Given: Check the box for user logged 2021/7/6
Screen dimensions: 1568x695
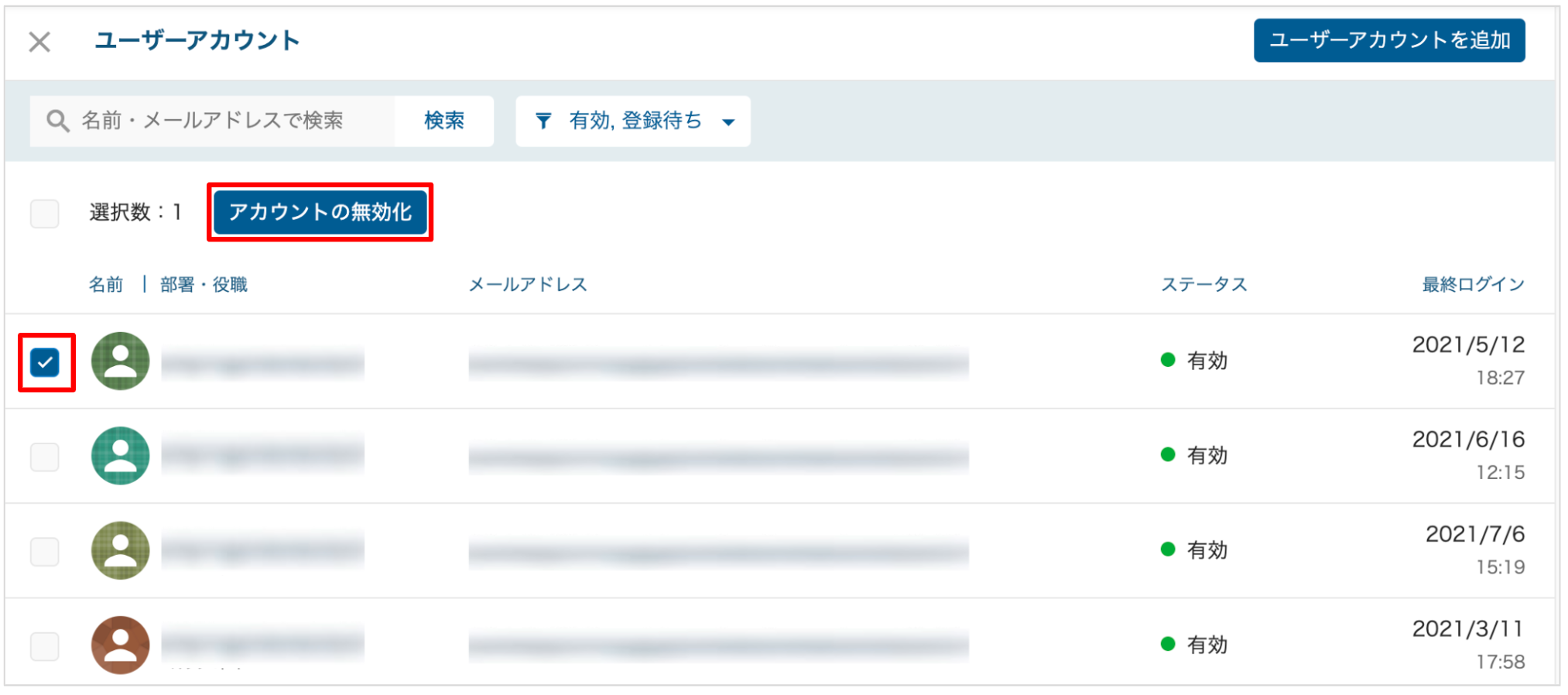Looking at the screenshot, I should tap(45, 552).
